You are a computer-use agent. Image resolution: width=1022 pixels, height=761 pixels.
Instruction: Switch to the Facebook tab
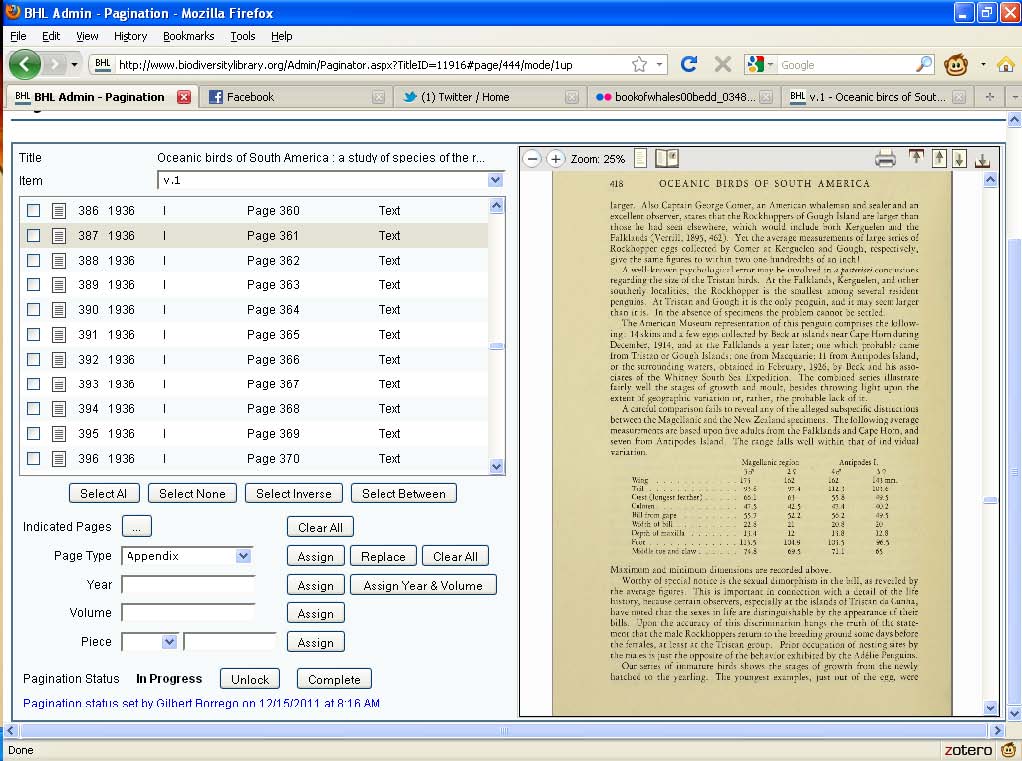250,97
